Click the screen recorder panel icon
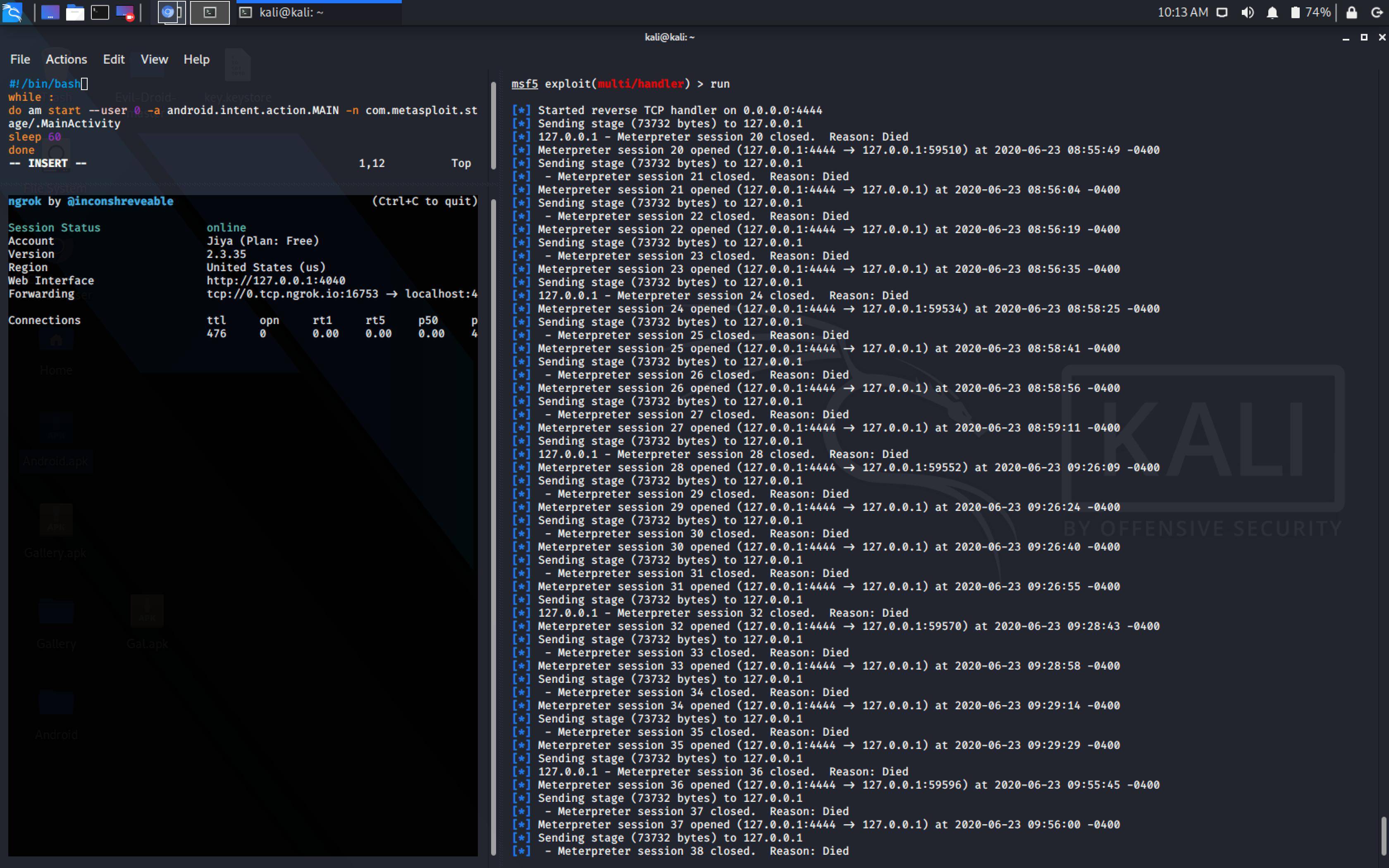This screenshot has height=868, width=1389. pyautogui.click(x=124, y=12)
